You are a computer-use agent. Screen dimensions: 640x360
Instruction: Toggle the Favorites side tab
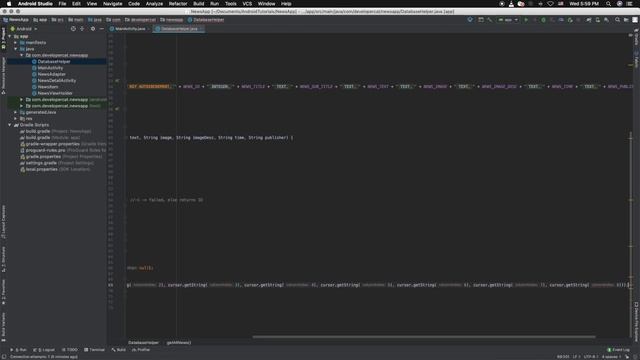coord(3,291)
